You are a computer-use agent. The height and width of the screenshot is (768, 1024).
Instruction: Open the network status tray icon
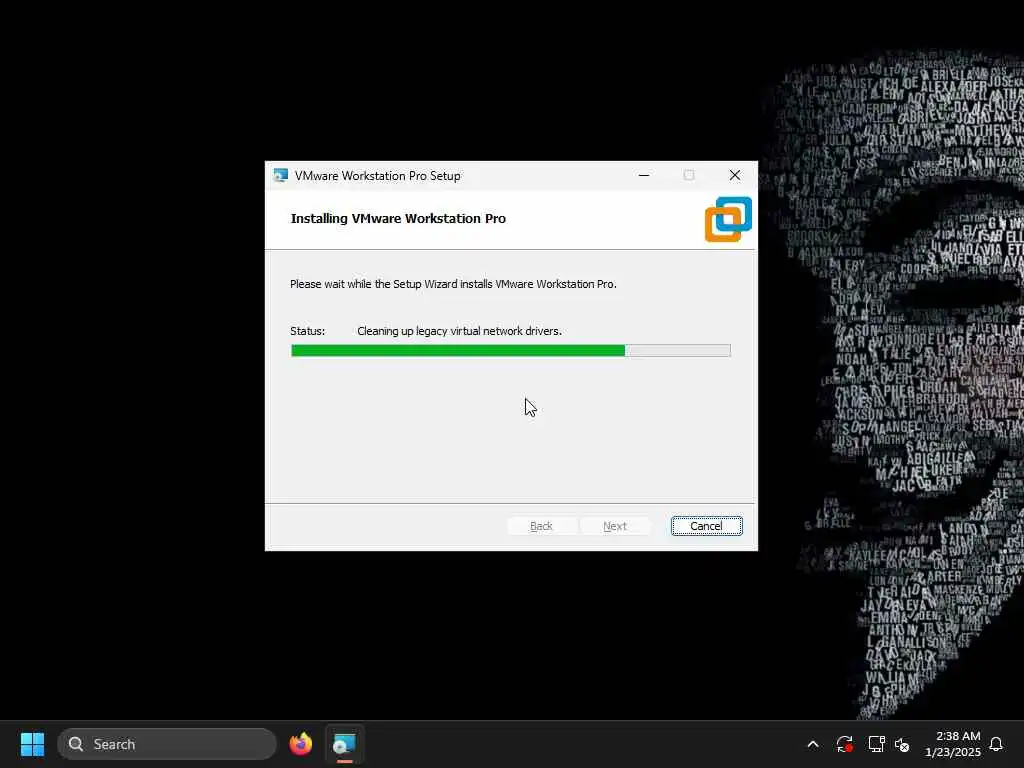[876, 744]
